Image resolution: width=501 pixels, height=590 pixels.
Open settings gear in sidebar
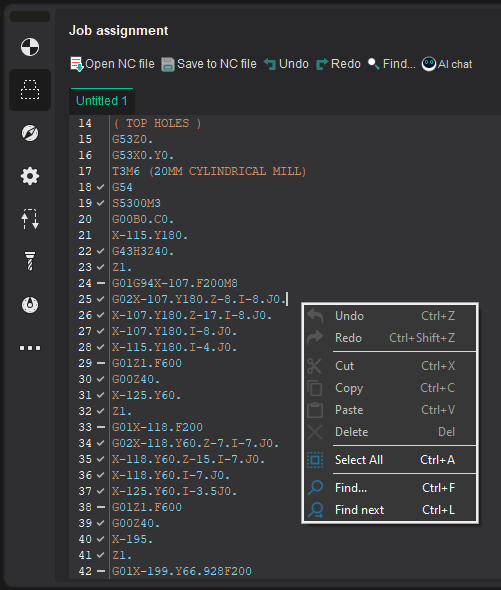tap(30, 176)
